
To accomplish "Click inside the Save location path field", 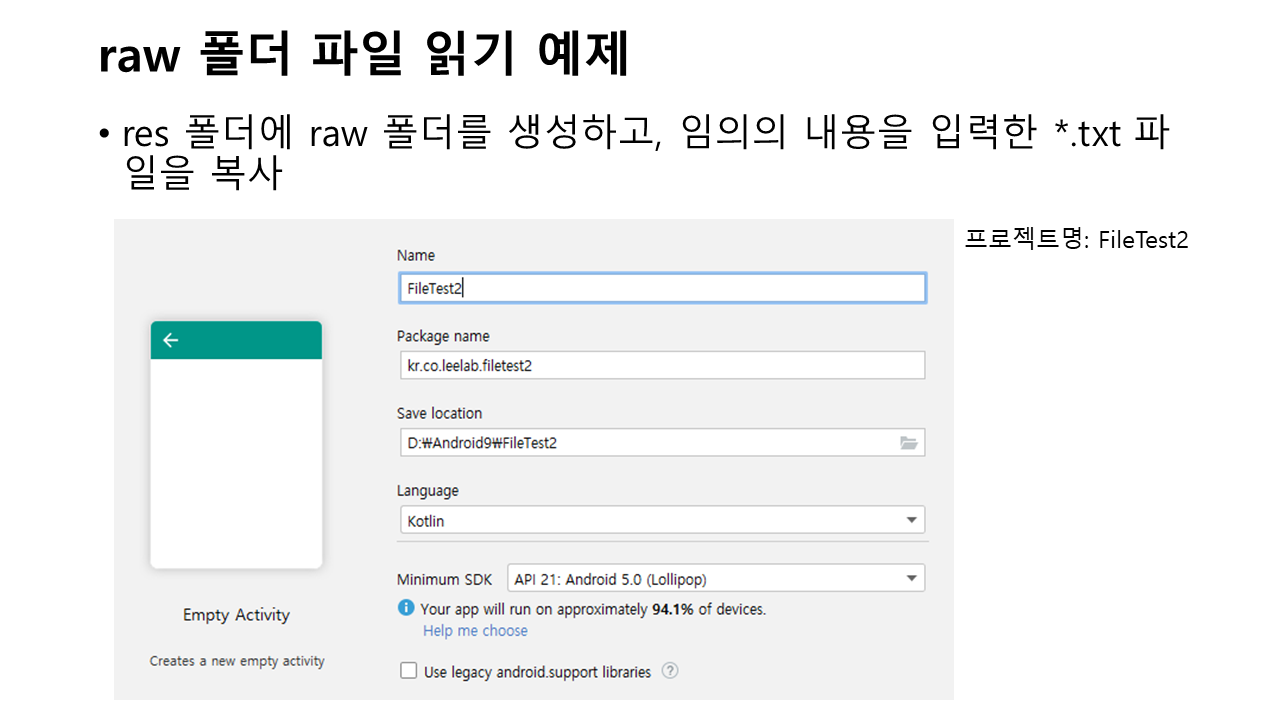I will click(x=640, y=443).
